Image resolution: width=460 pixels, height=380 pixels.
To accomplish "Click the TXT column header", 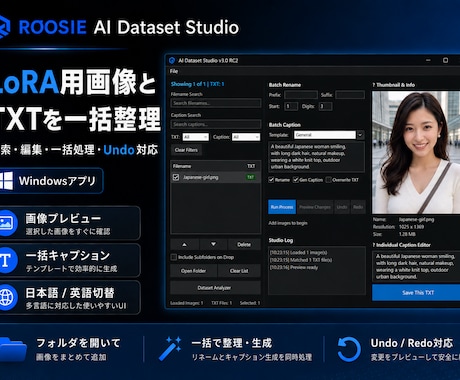I will 251,166.
